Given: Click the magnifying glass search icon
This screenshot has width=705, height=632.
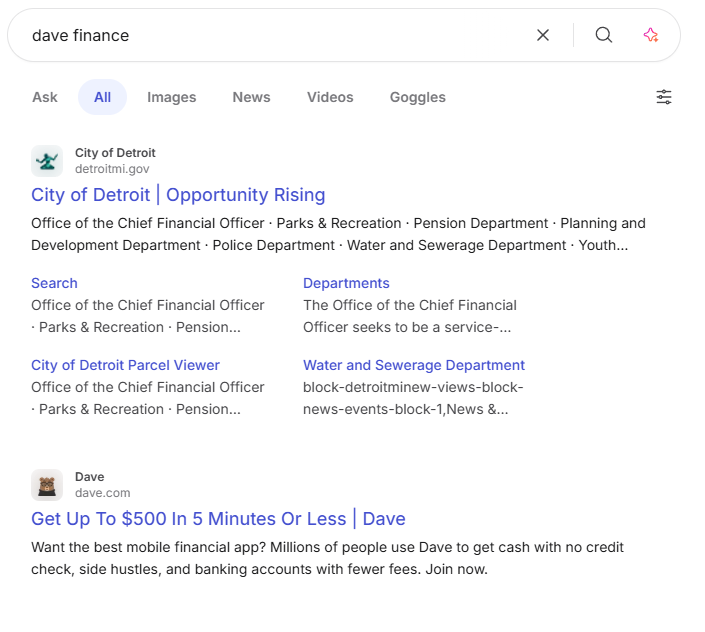Looking at the screenshot, I should (x=603, y=35).
